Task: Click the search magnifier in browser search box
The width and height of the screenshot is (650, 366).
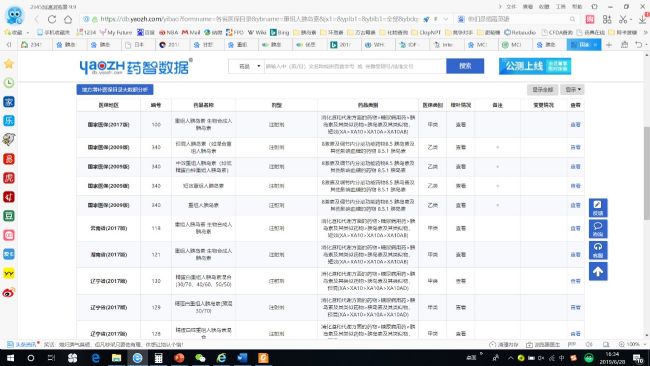Action: 572,19
